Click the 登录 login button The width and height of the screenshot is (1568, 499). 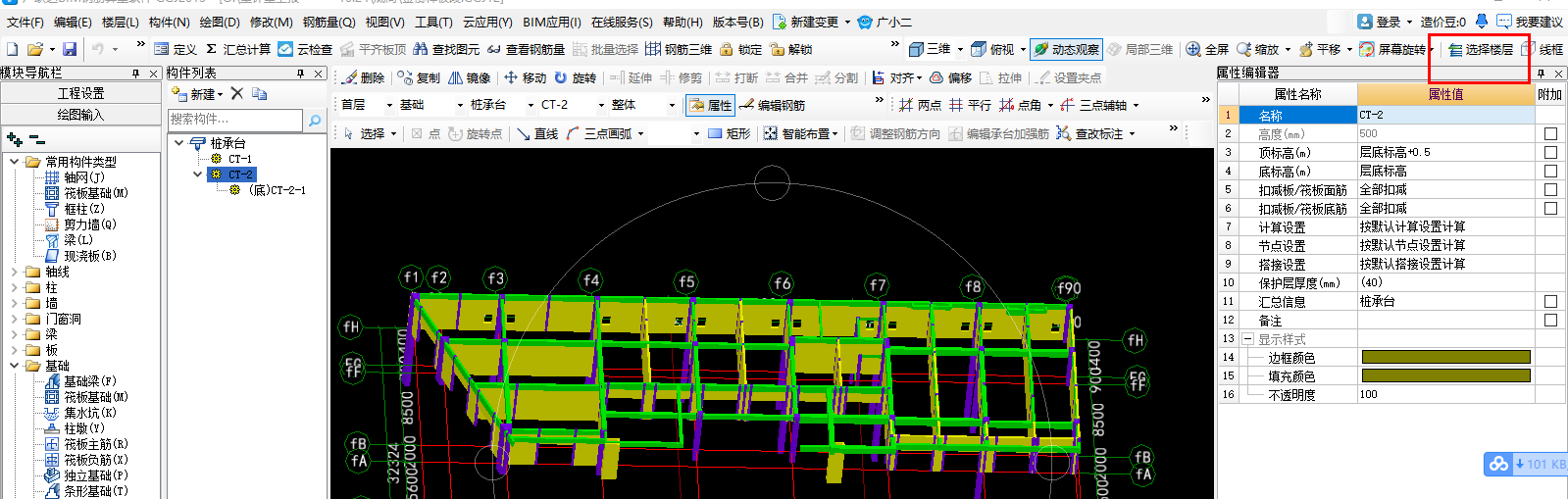(x=1380, y=22)
